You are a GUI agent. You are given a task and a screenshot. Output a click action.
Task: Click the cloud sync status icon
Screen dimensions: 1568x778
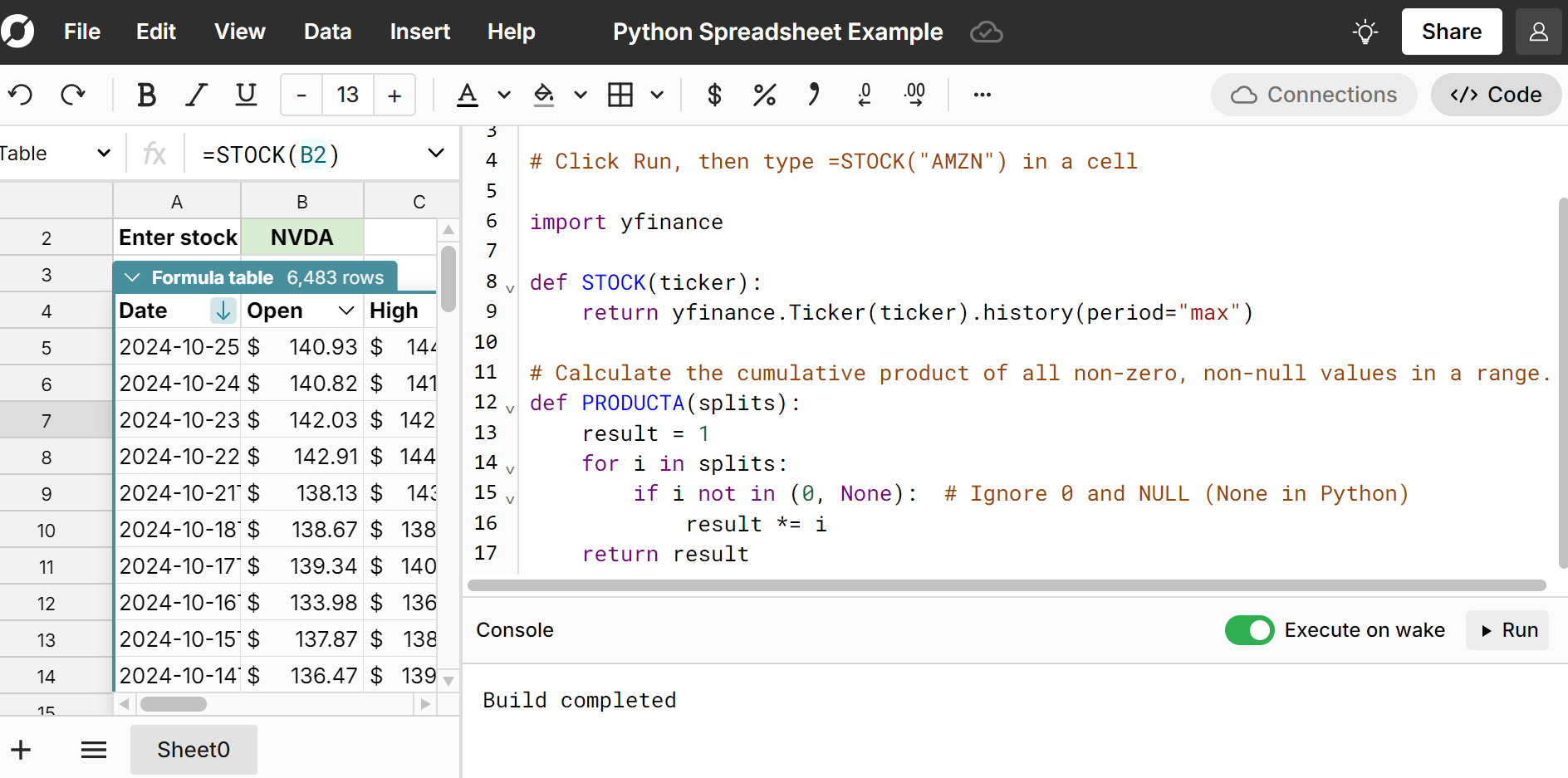click(986, 32)
